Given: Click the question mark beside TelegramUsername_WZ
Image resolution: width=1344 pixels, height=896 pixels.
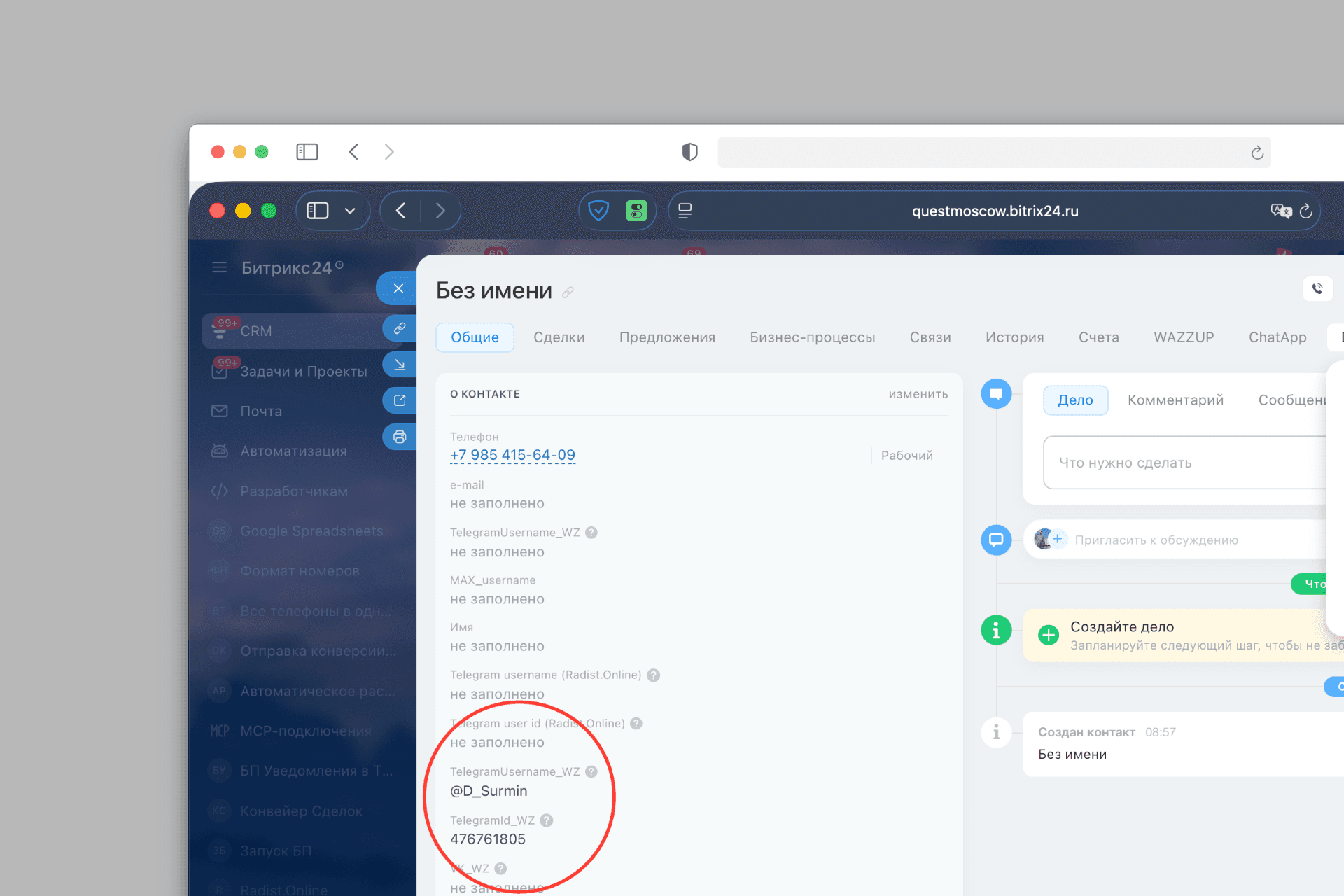Looking at the screenshot, I should pos(591,771).
